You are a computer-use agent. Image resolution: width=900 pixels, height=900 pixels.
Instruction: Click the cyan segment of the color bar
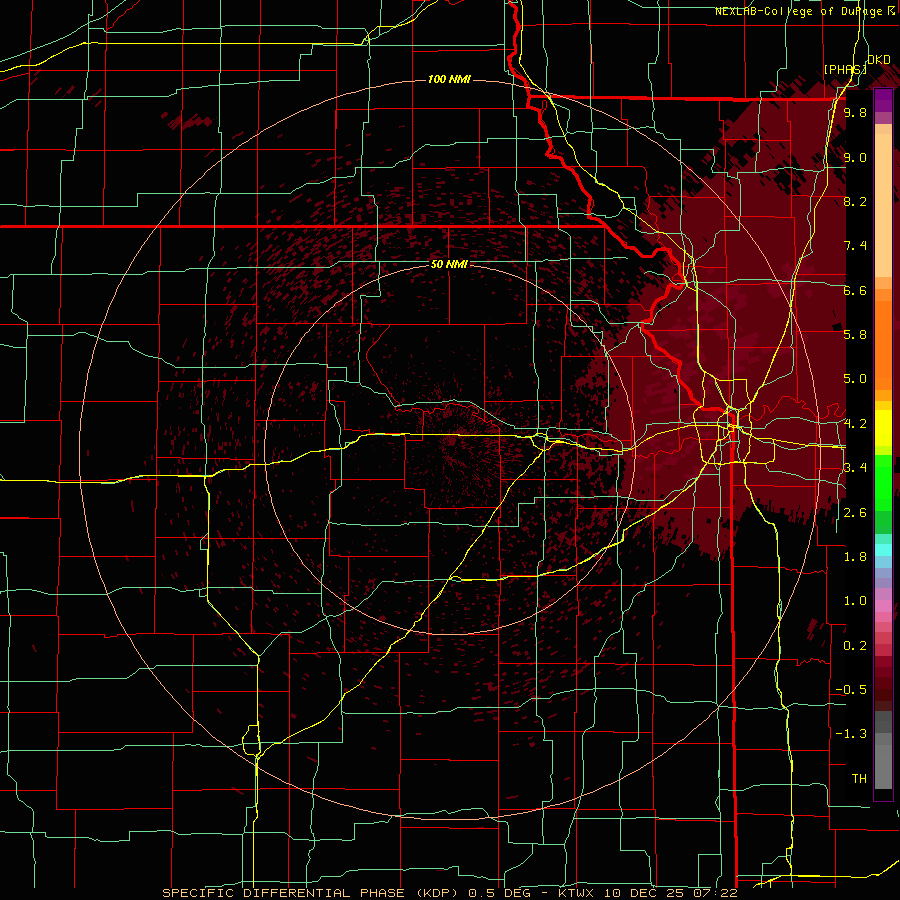(x=883, y=550)
